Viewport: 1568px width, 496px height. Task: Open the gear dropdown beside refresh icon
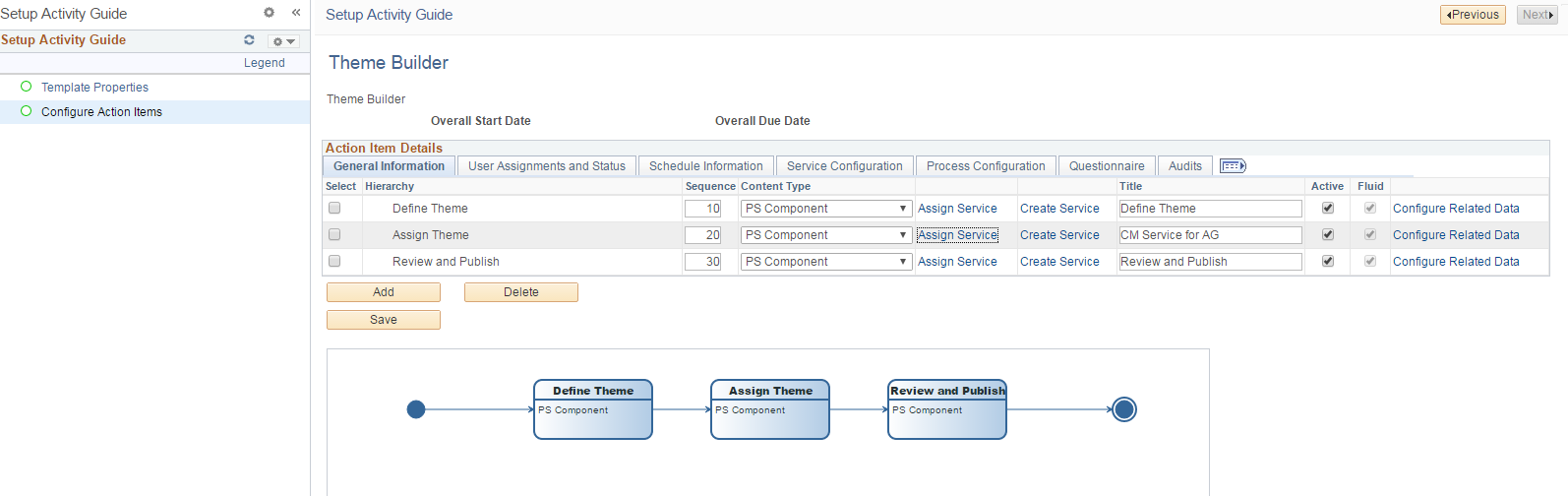point(283,41)
